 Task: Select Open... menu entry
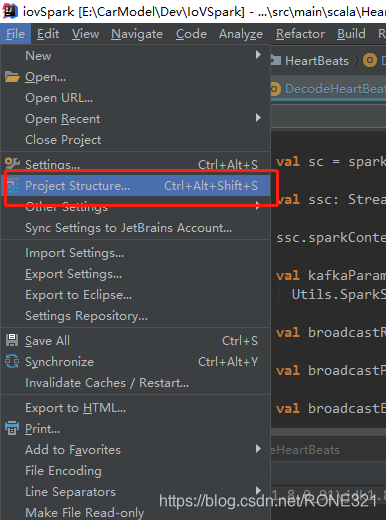pyautogui.click(x=135, y=77)
